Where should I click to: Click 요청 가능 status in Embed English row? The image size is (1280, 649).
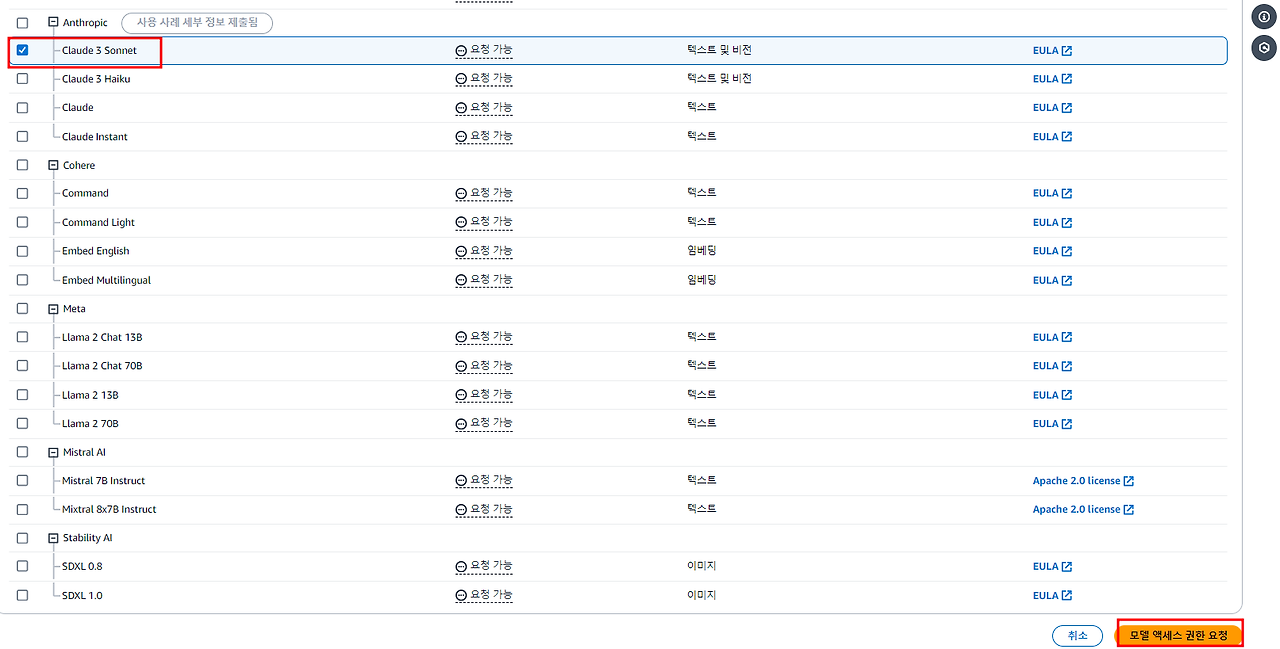(x=484, y=251)
